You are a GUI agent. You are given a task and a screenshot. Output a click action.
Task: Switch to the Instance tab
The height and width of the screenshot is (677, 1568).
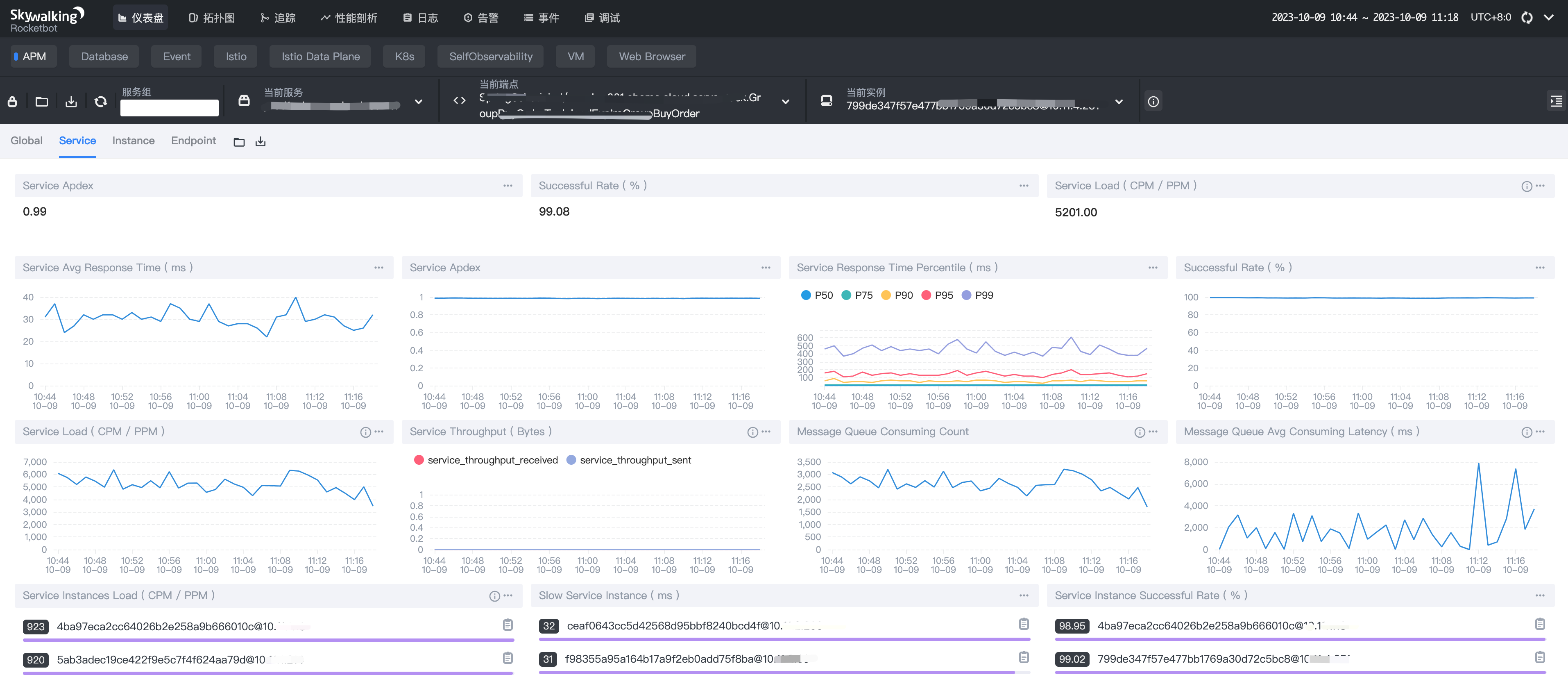tap(133, 141)
